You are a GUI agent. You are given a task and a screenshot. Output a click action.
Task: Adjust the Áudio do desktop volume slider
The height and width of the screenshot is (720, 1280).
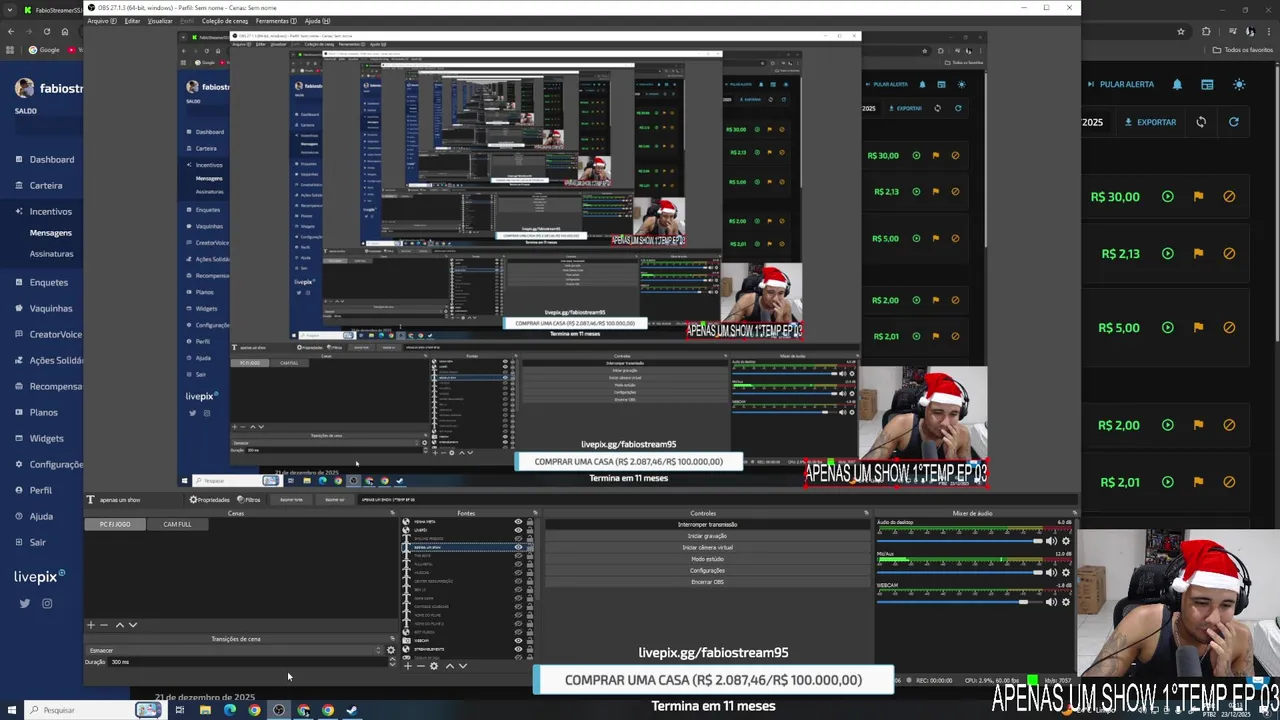959,541
